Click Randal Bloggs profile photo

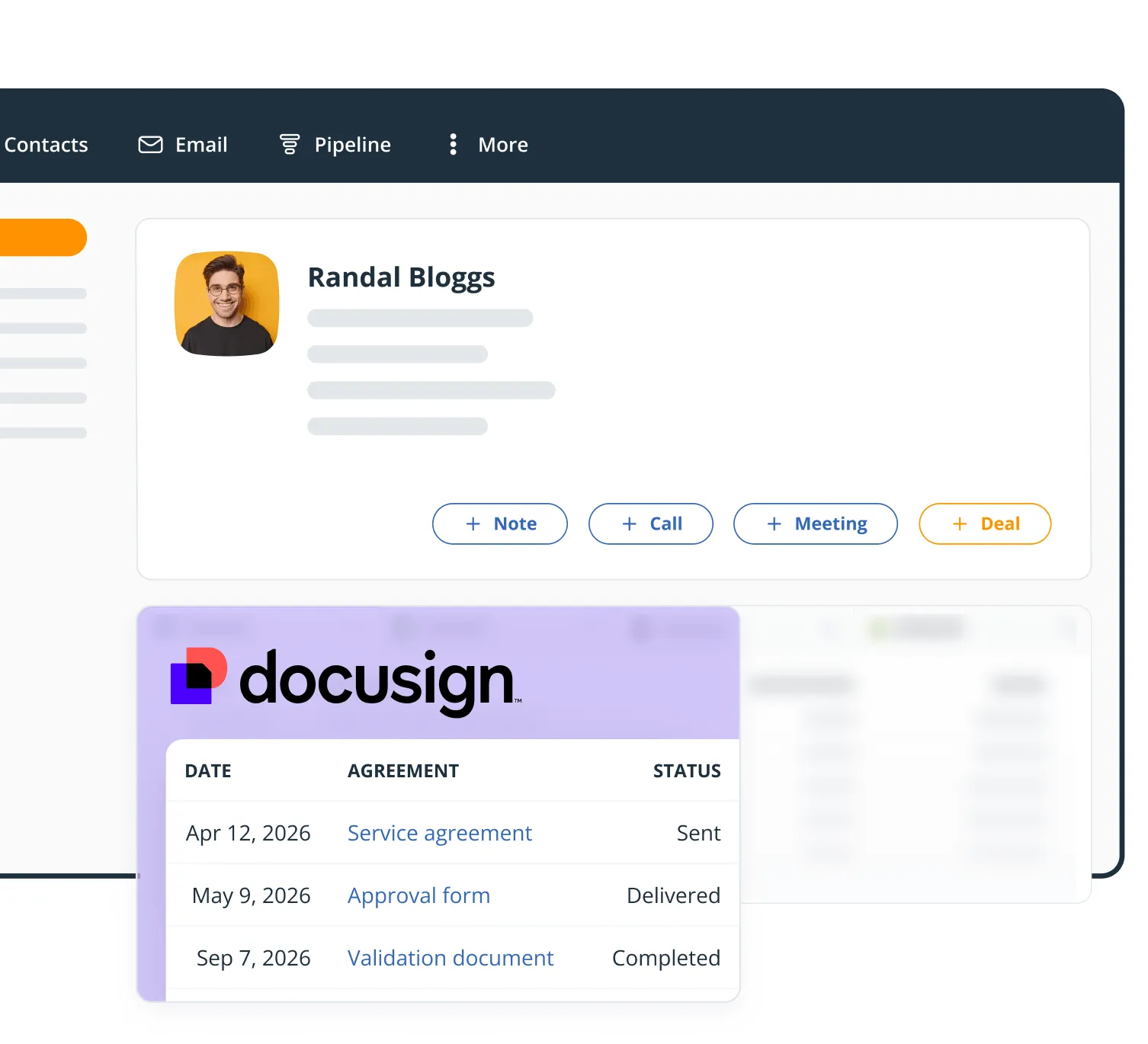click(226, 303)
